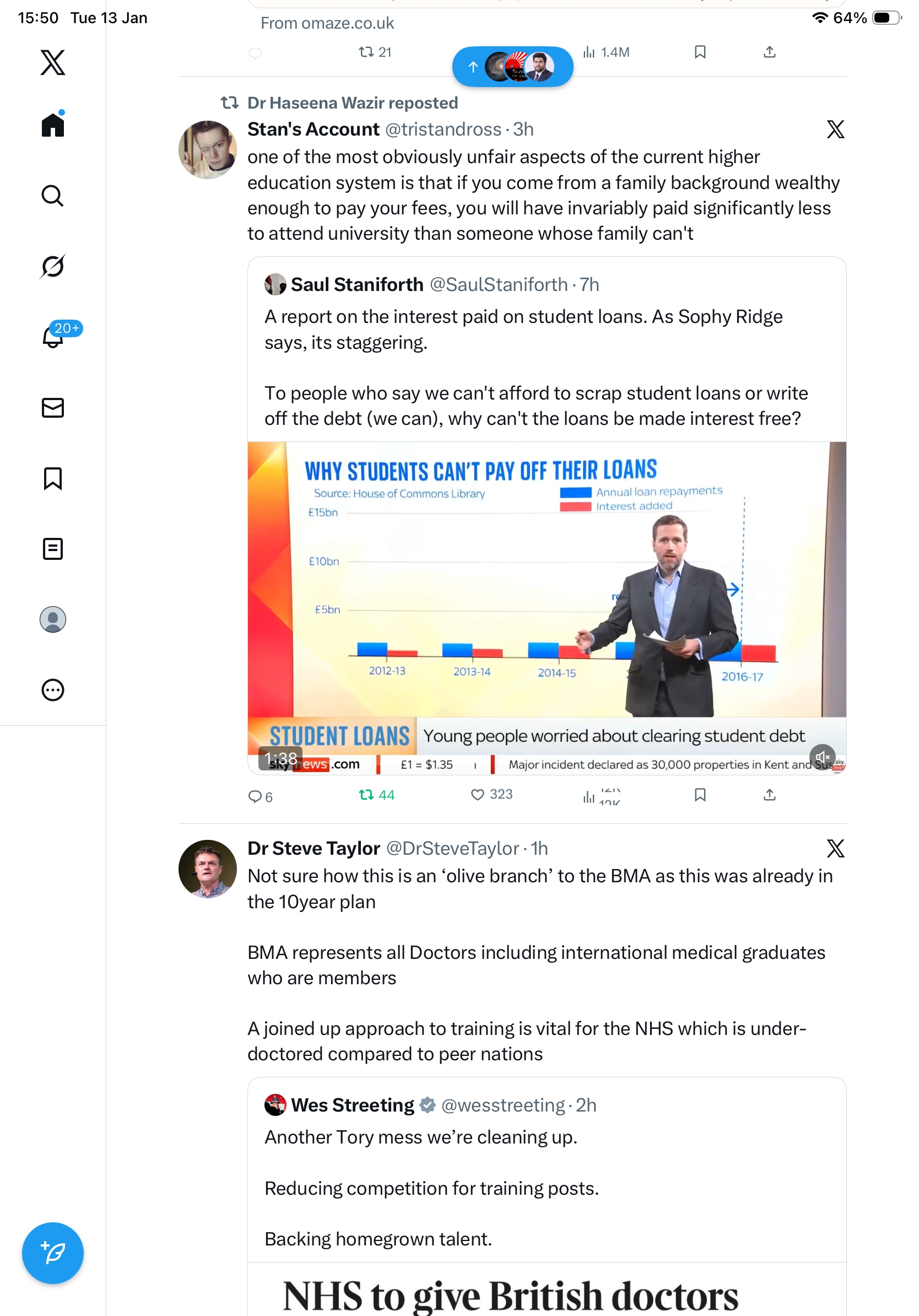The height and width of the screenshot is (1316, 919).
Task: Open Bookmarks in the sidebar
Action: coord(53,478)
